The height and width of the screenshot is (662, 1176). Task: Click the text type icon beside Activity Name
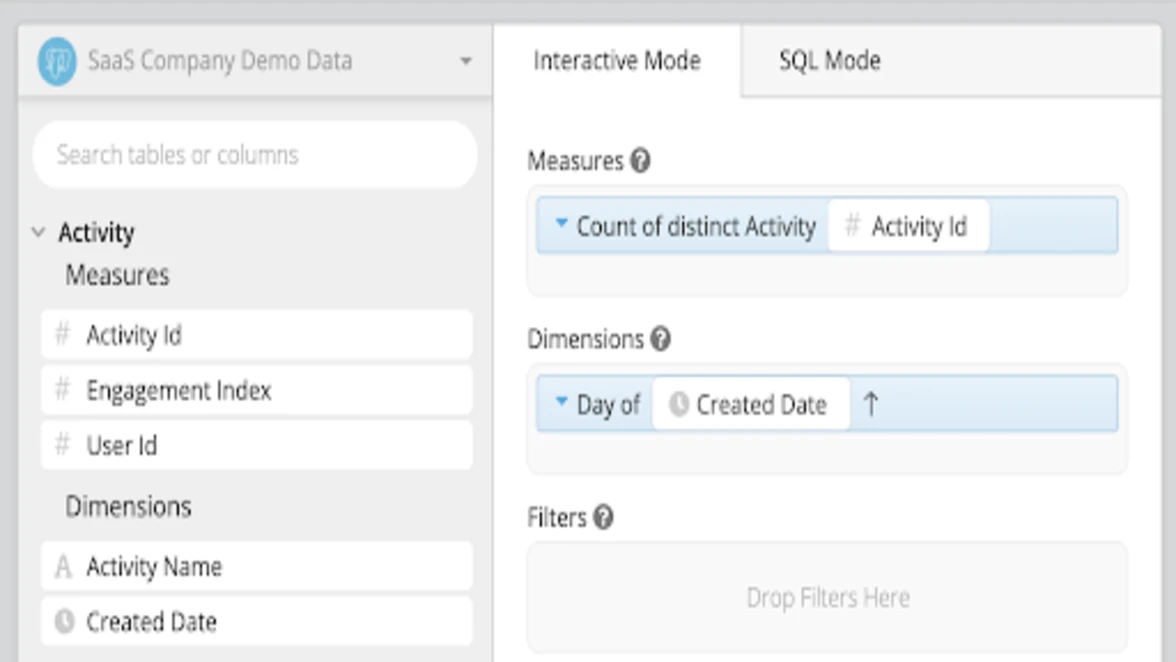click(x=63, y=567)
